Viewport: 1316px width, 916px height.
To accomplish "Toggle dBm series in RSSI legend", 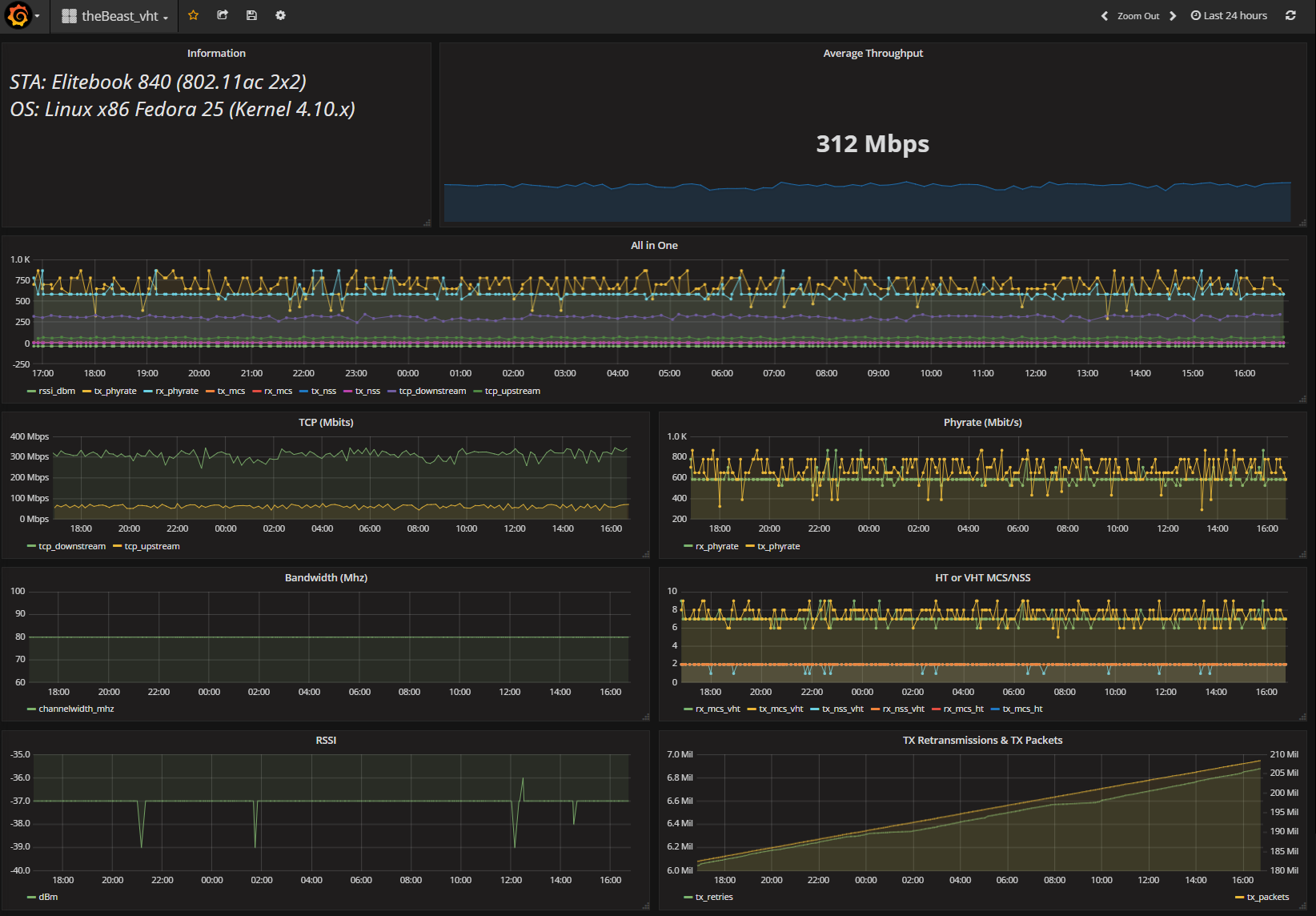I will coord(48,897).
